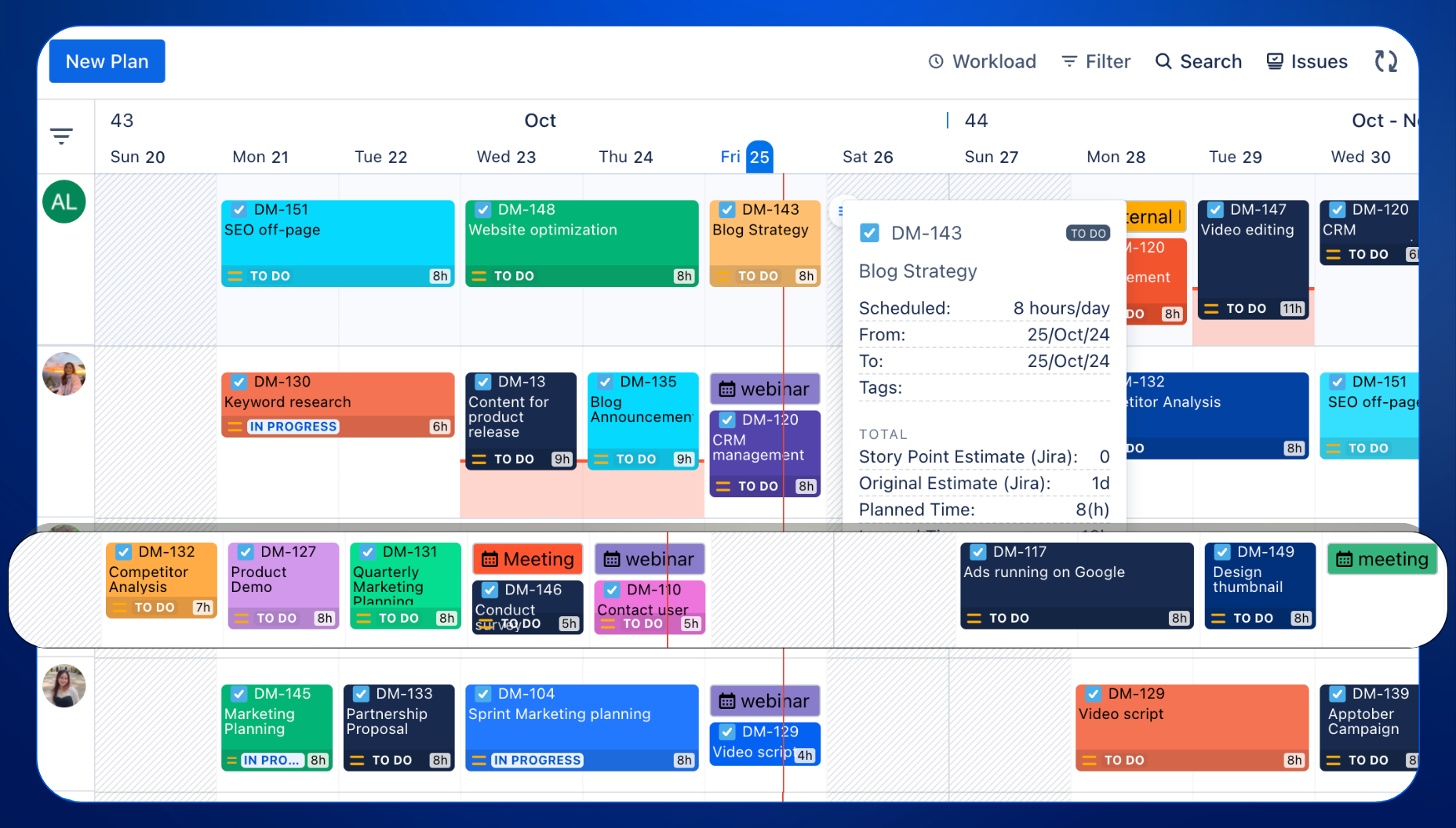Toggle the checkbox in the DM-143 popup header
Screen dimensions: 1456x828
tap(870, 233)
